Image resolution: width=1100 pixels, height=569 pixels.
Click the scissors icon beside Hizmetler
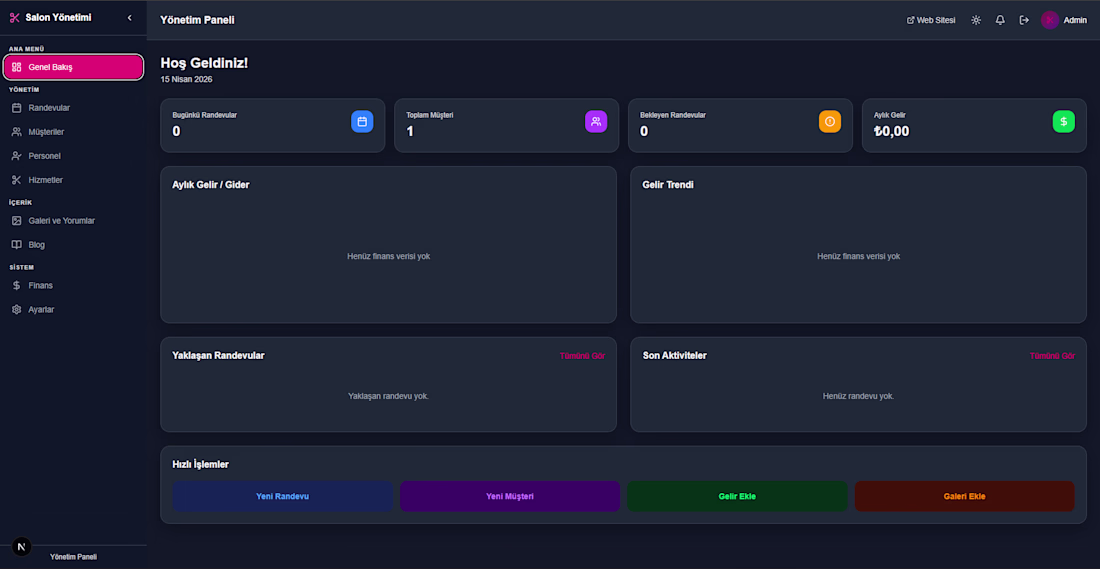point(17,180)
